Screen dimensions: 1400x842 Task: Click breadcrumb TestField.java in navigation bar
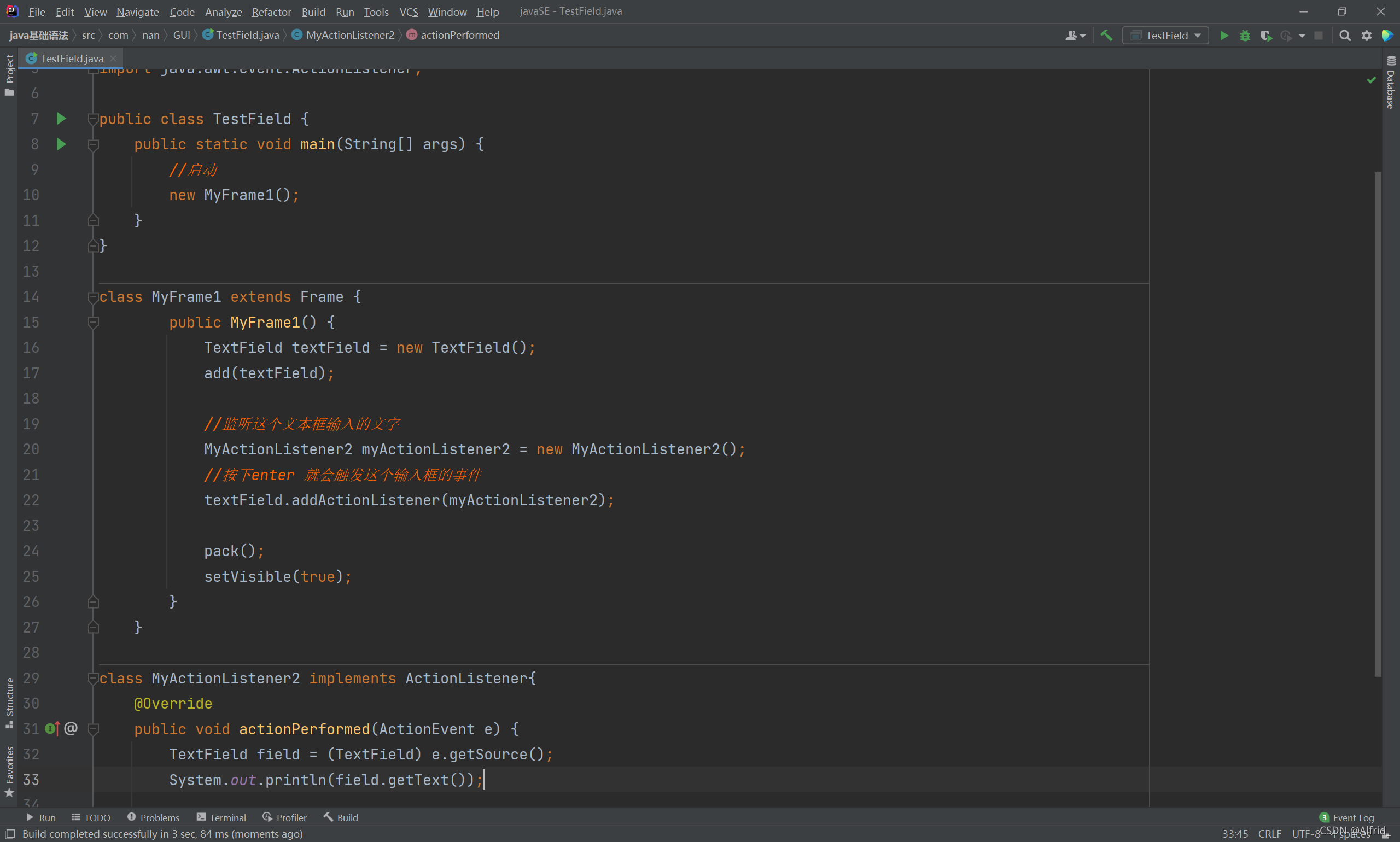[241, 35]
